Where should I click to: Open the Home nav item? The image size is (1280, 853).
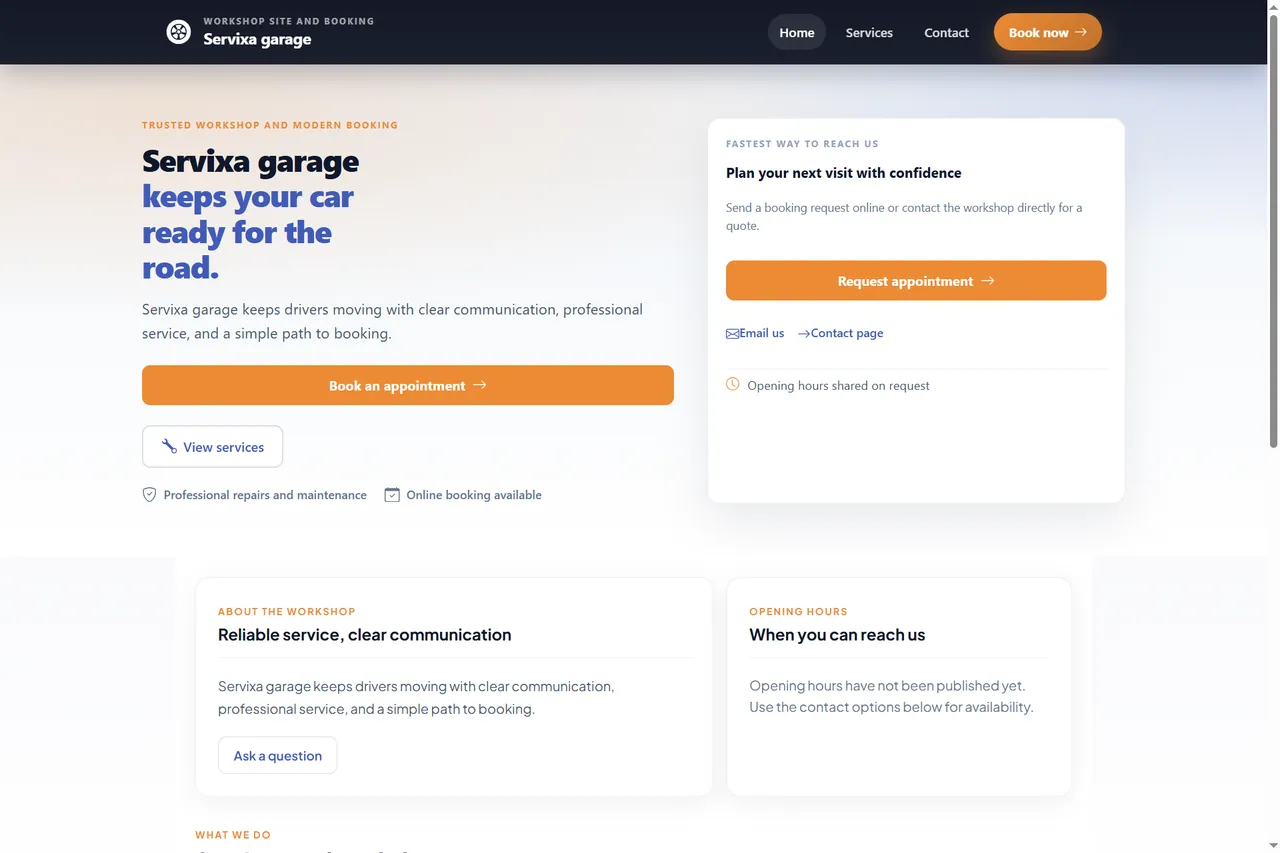[797, 32]
